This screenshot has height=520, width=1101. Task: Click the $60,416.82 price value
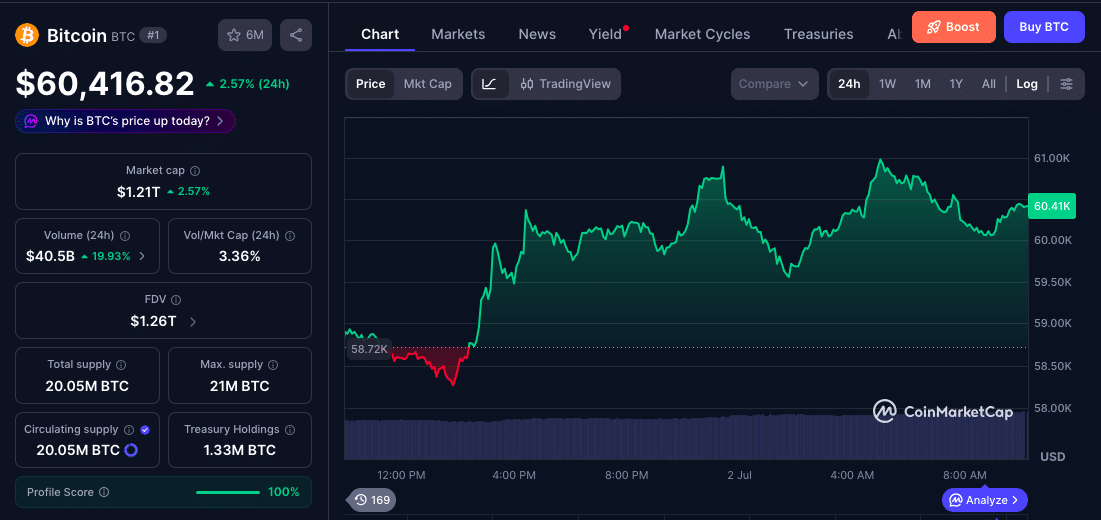click(105, 84)
